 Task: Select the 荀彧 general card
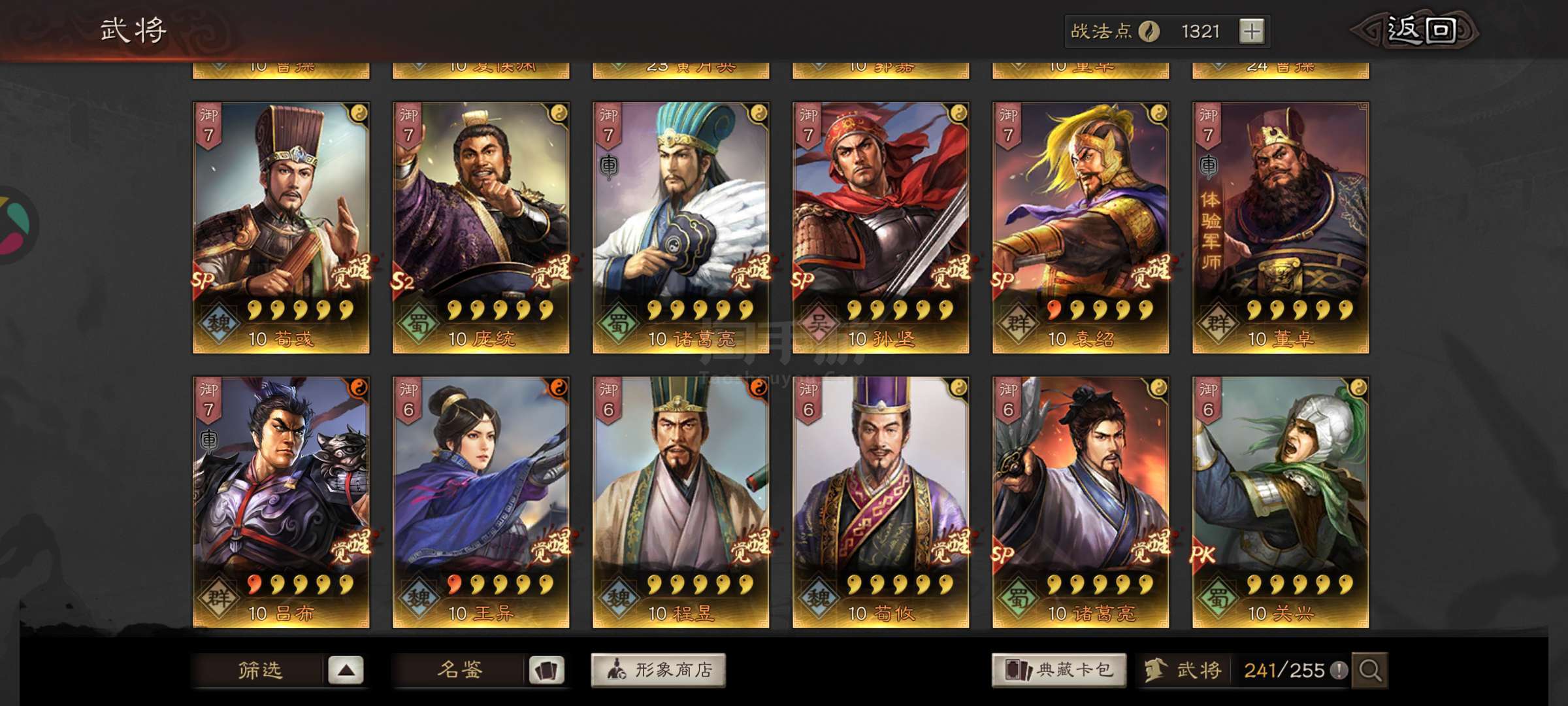(281, 227)
